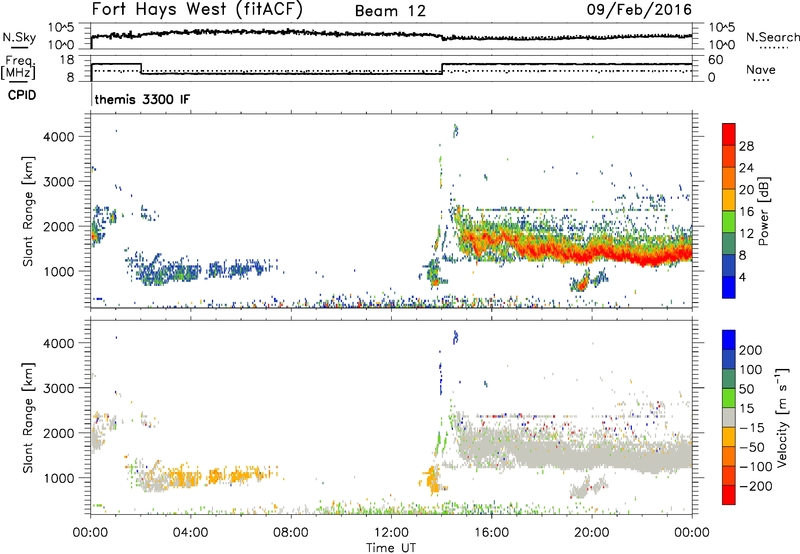The height and width of the screenshot is (554, 800).
Task: Click the 'Power [dB]' colorbar title
Action: point(763,211)
